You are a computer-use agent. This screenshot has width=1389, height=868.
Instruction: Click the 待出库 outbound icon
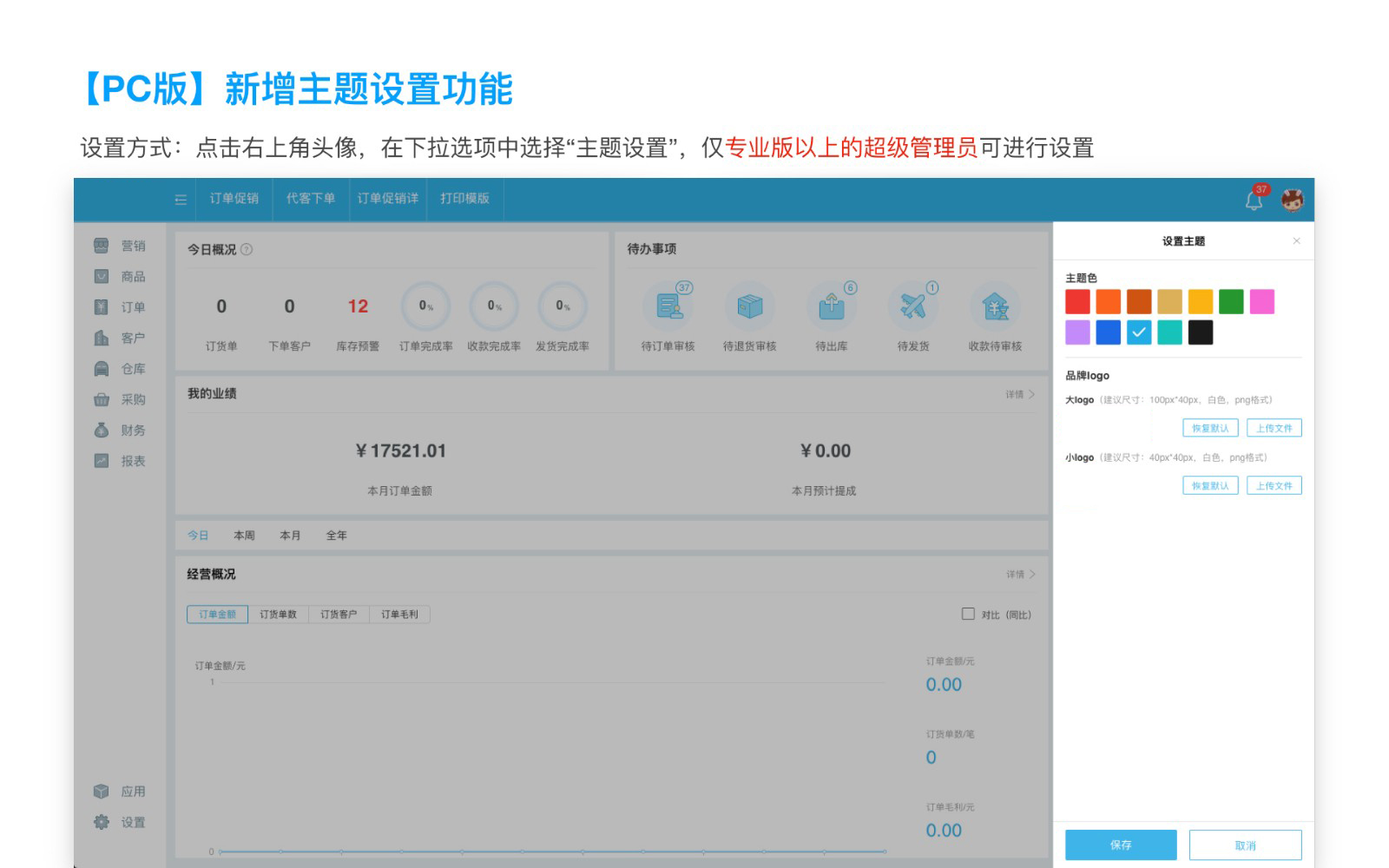tap(831, 306)
